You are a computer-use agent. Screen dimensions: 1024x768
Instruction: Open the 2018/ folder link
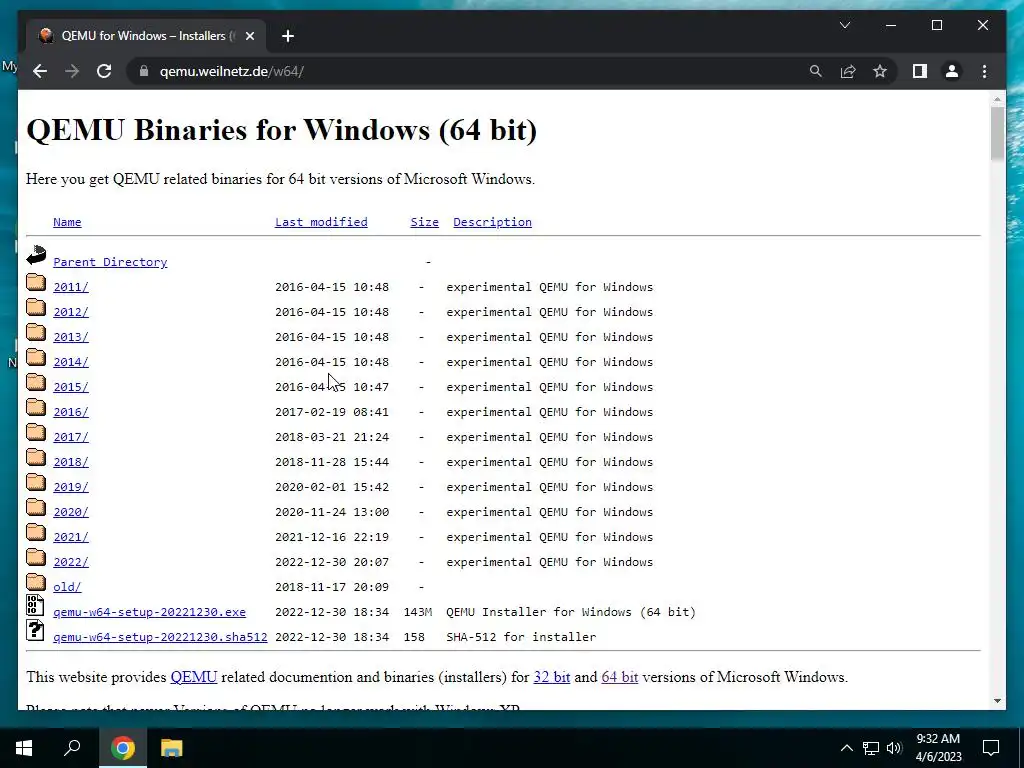(x=71, y=462)
